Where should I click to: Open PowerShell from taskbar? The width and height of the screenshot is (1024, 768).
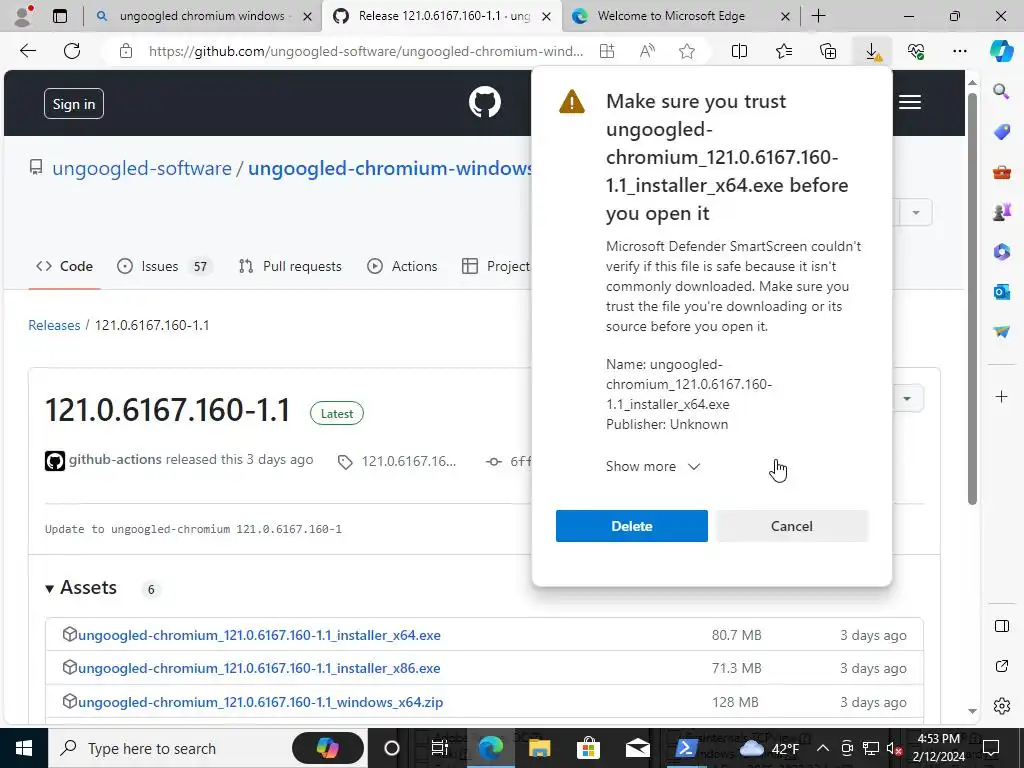pos(686,748)
